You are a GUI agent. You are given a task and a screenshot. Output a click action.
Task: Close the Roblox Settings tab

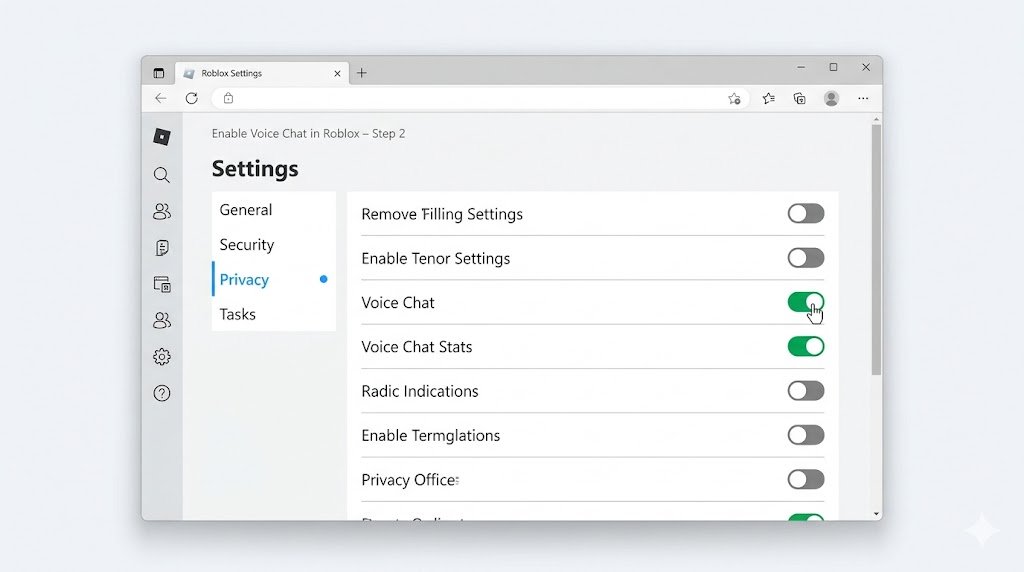(337, 74)
